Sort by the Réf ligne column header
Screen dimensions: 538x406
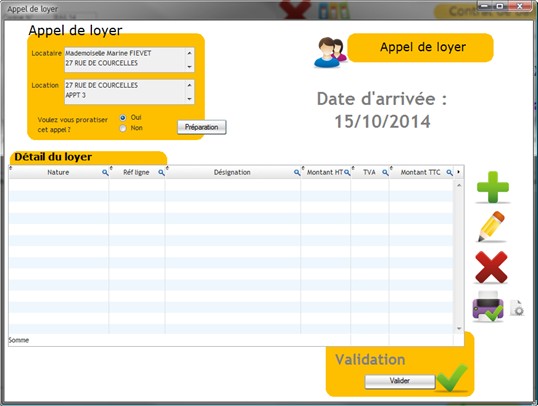click(136, 172)
